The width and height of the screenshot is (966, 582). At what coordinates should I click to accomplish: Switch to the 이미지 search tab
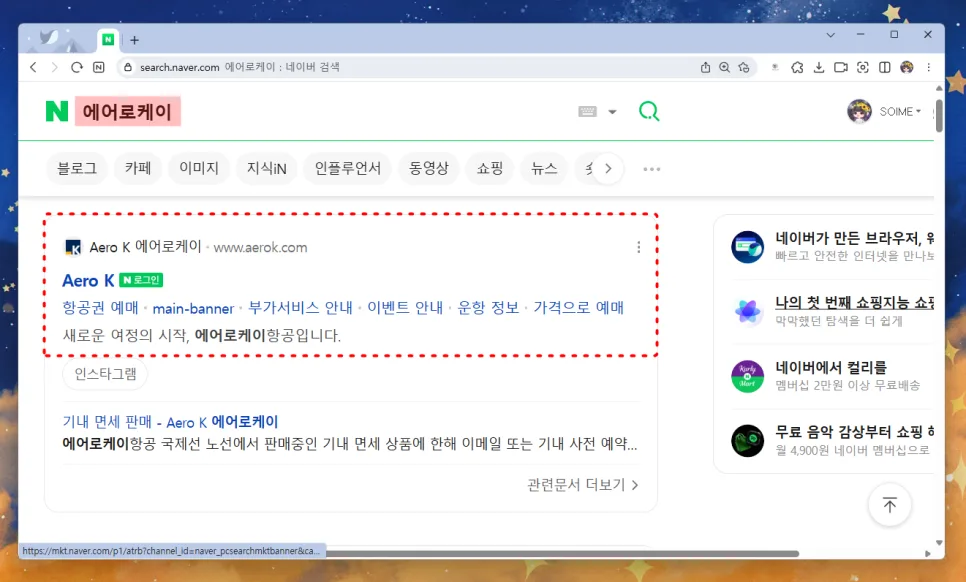click(x=199, y=169)
